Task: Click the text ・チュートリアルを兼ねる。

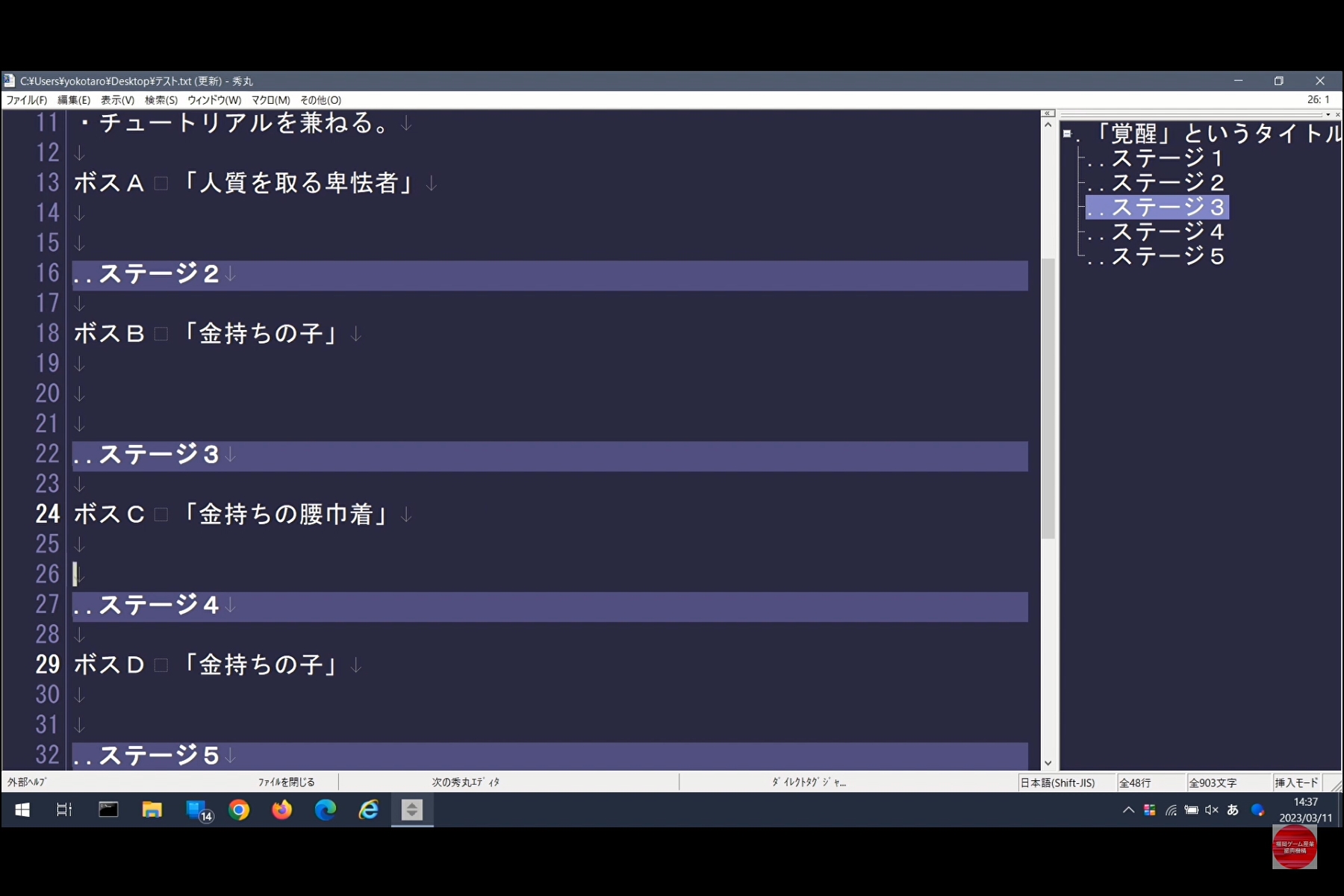Action: (234, 123)
